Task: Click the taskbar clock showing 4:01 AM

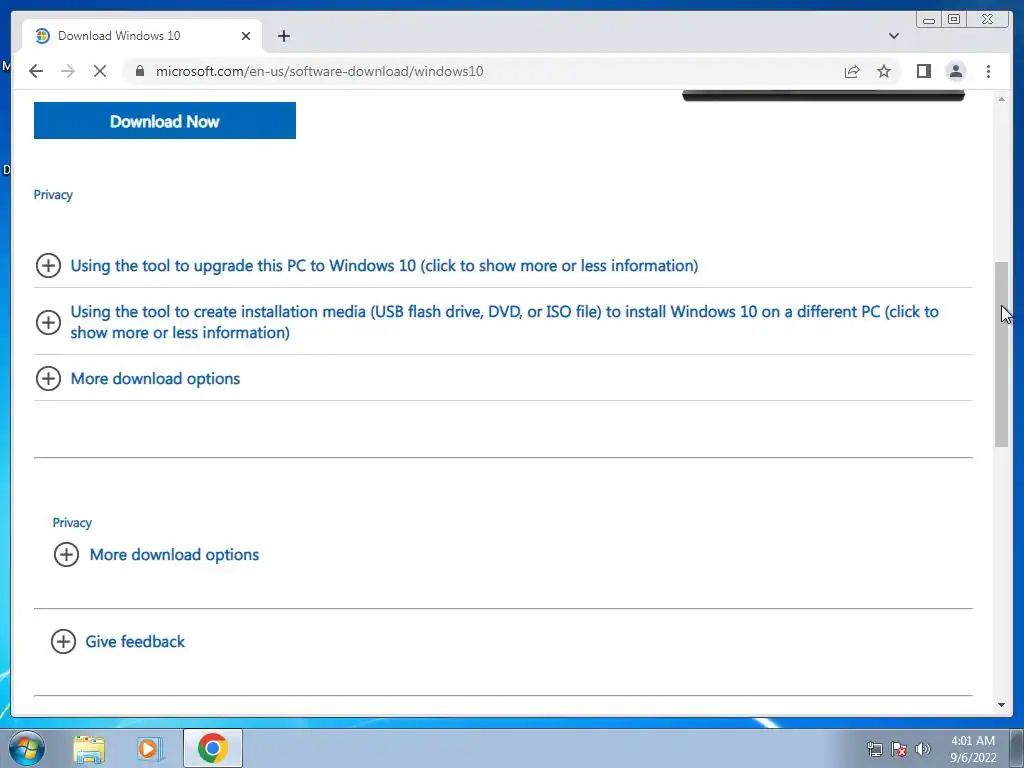Action: (x=973, y=749)
